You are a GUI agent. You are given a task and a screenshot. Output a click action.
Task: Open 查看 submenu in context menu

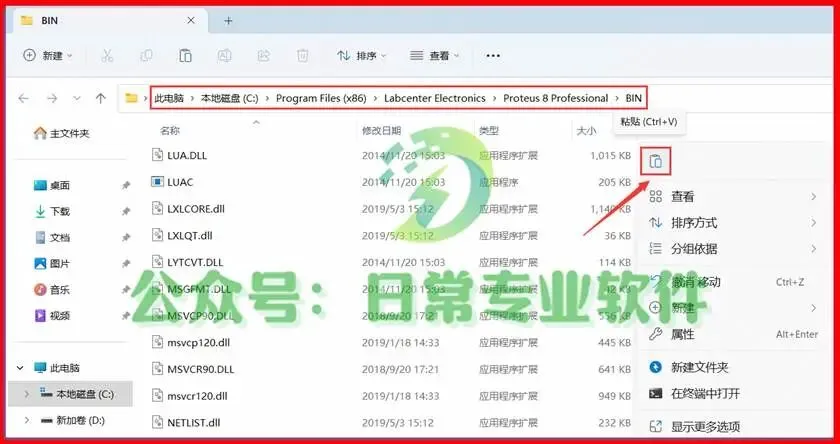coord(733,197)
